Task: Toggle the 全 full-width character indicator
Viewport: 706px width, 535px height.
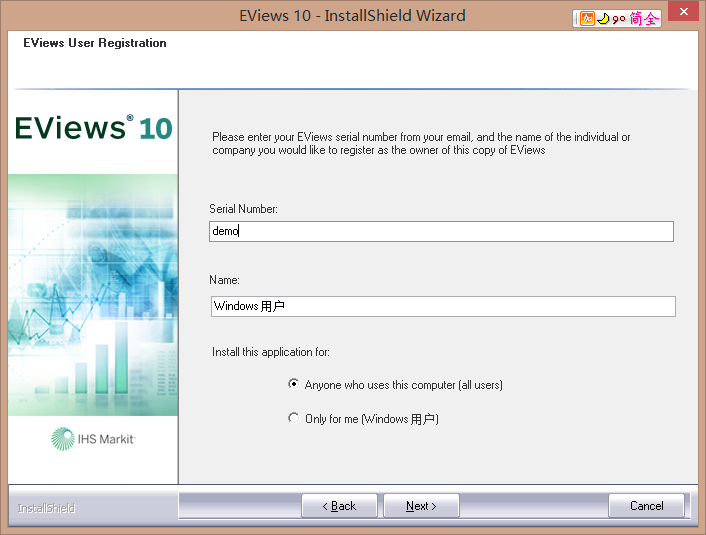Action: [x=652, y=18]
